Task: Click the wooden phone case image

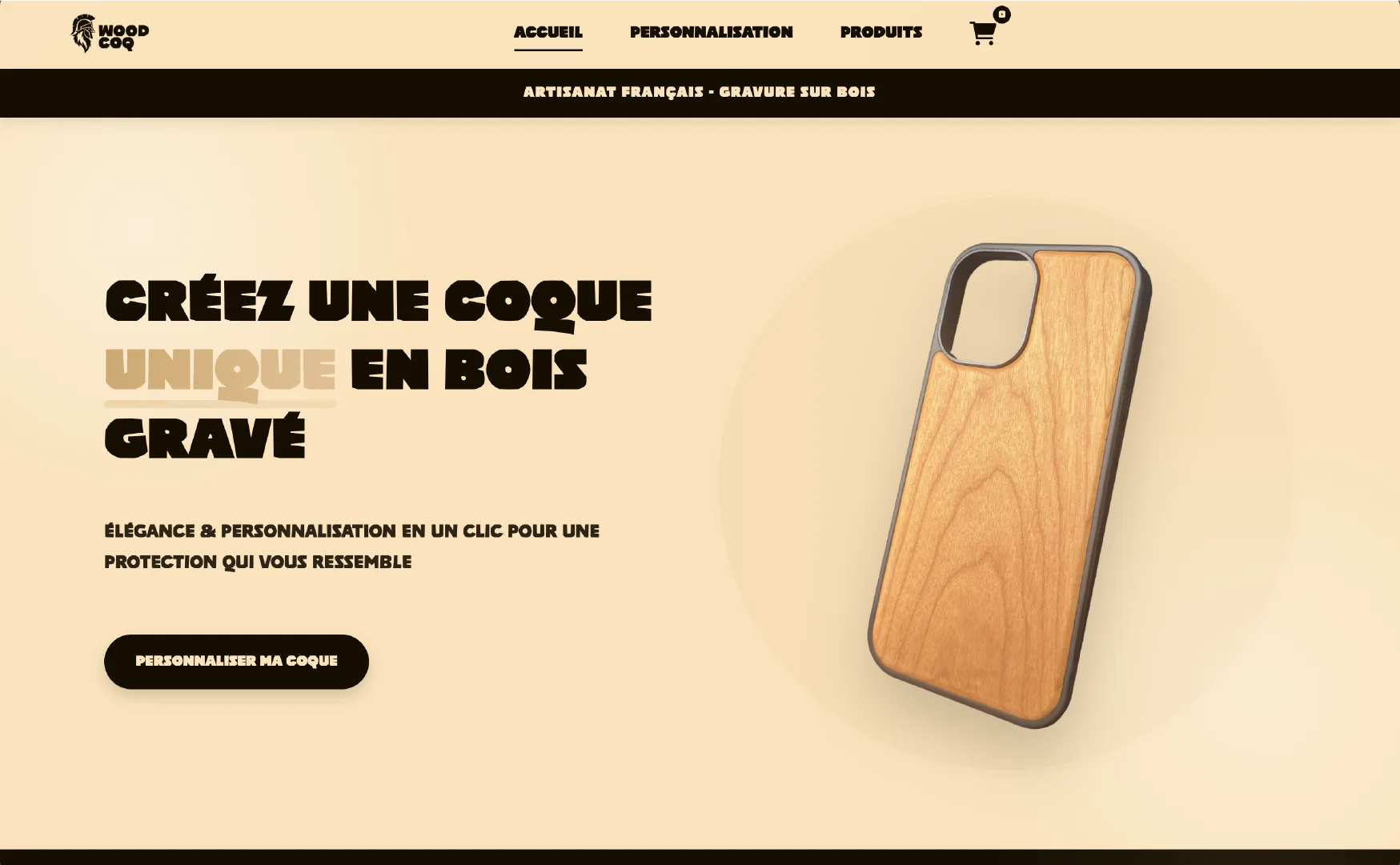Action: pyautogui.click(x=1010, y=485)
